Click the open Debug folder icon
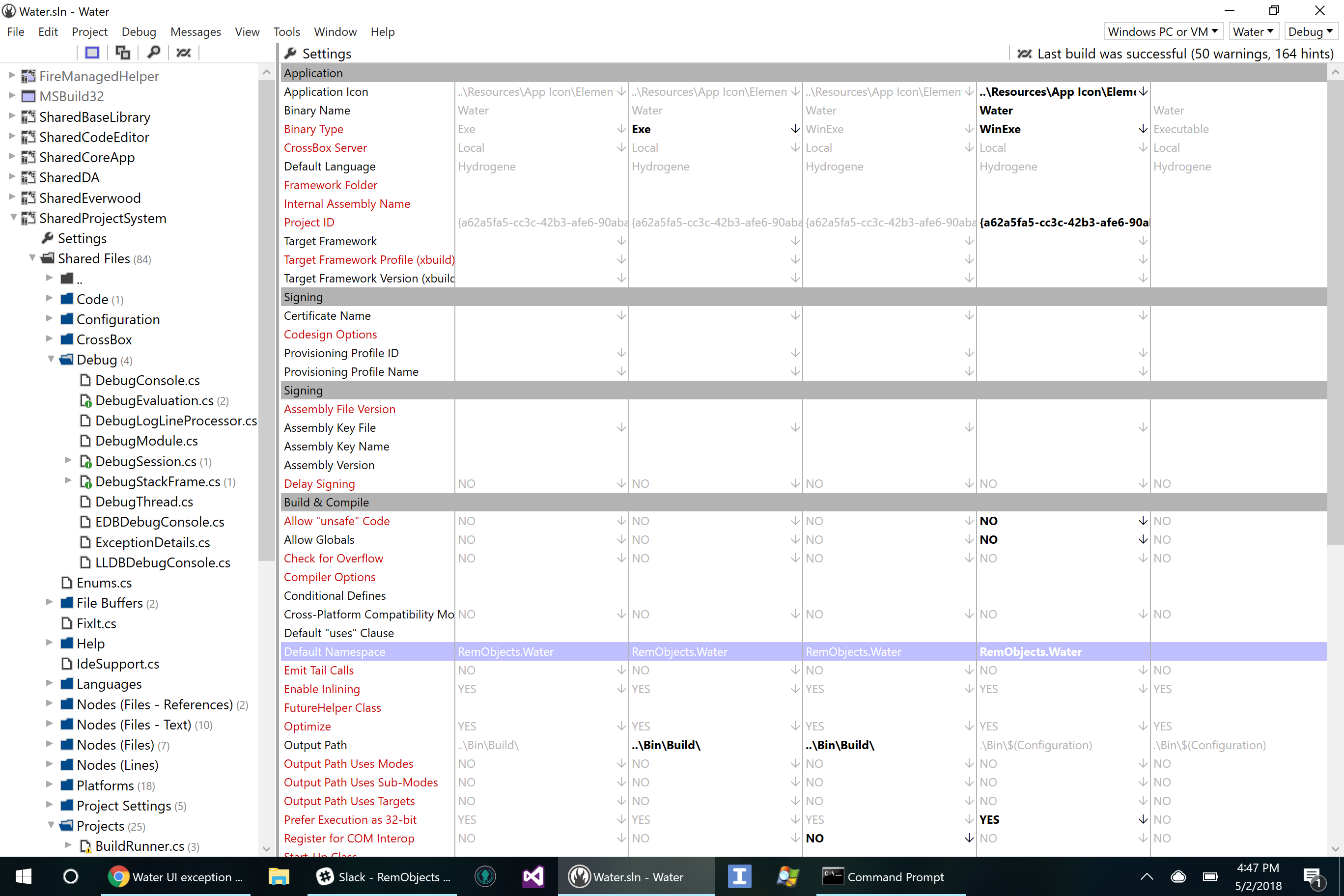1344x896 pixels. click(67, 360)
